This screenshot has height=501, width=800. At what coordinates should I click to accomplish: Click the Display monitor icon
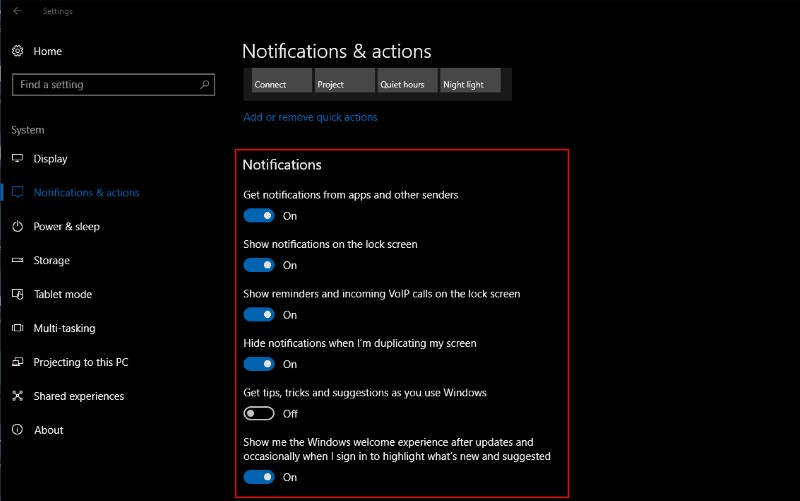point(17,158)
